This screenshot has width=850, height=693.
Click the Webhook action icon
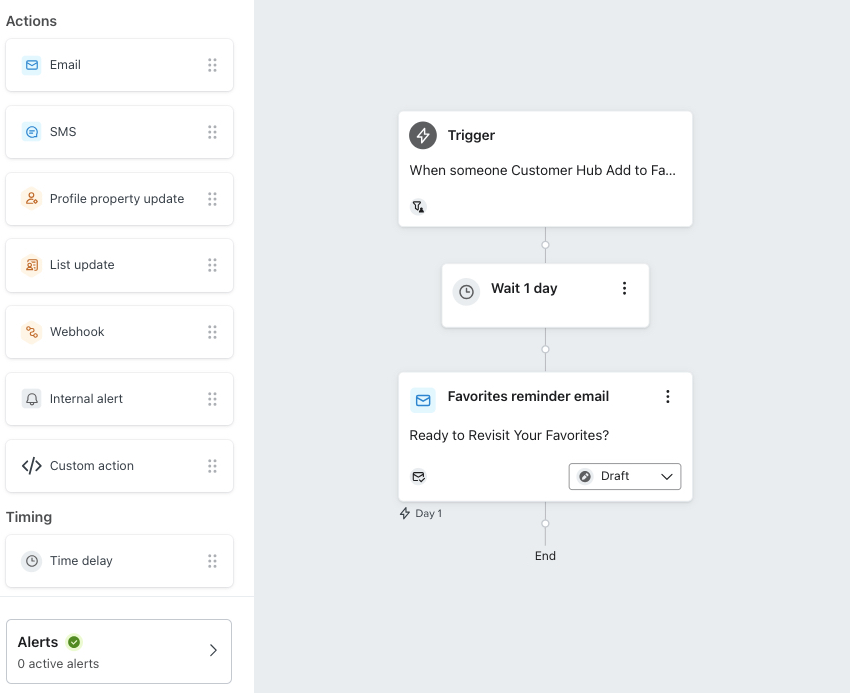coord(32,332)
